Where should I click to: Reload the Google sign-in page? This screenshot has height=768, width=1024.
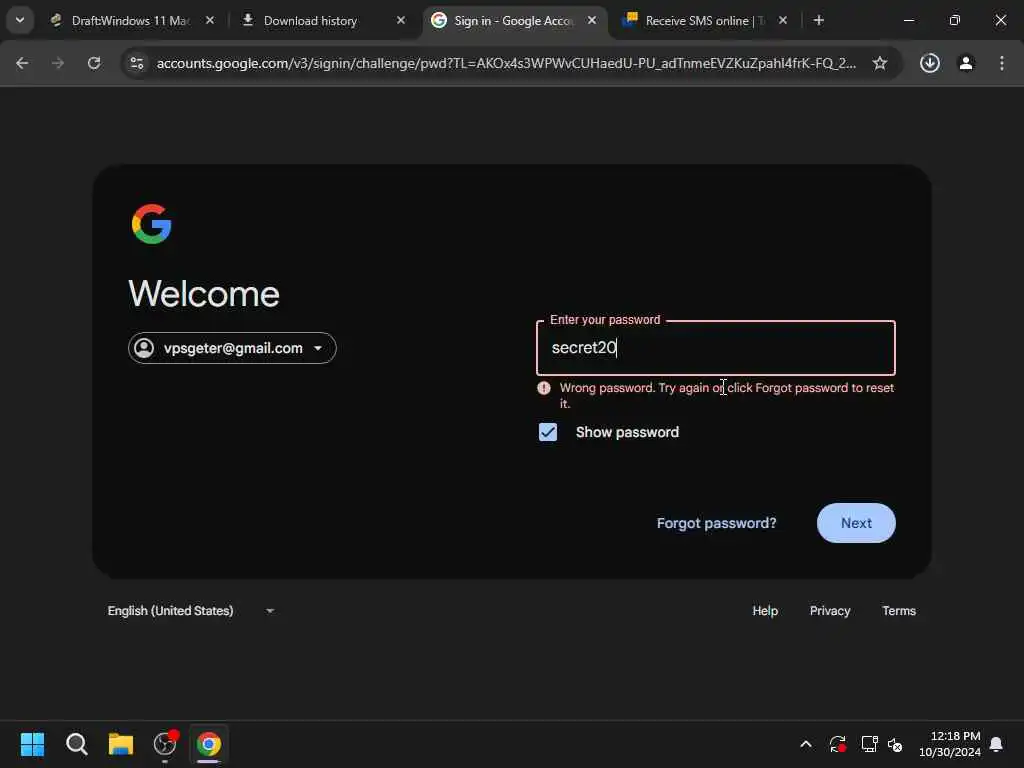pos(94,63)
